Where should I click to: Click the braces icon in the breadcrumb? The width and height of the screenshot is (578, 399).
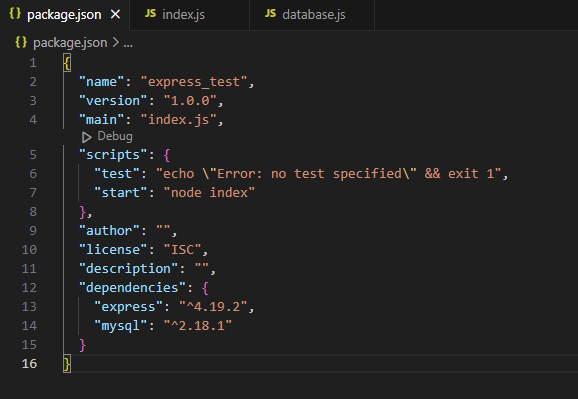tap(21, 42)
